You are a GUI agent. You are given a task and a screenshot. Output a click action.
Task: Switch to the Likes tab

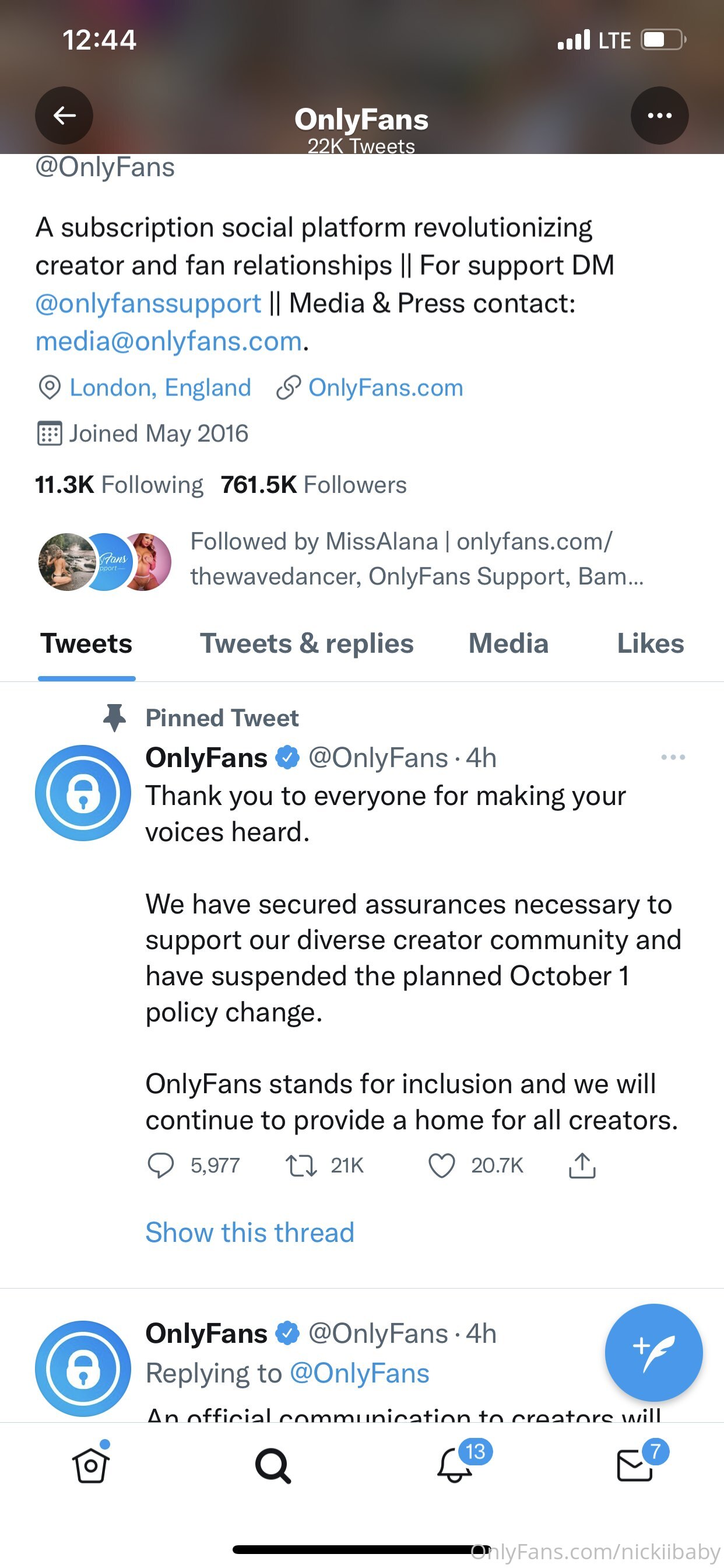point(650,644)
